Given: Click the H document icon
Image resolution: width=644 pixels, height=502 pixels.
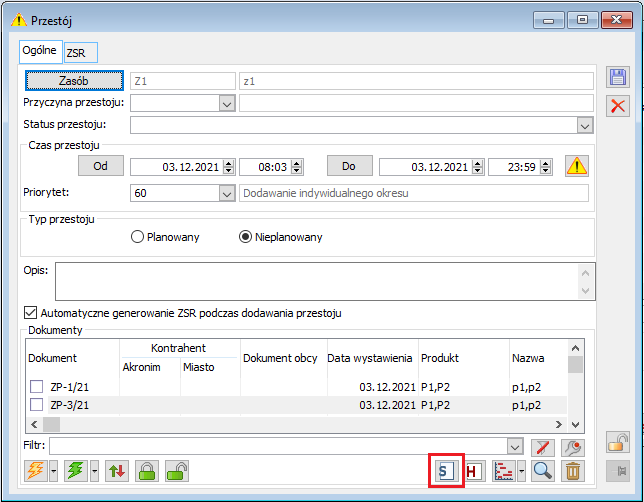Looking at the screenshot, I should point(474,471).
